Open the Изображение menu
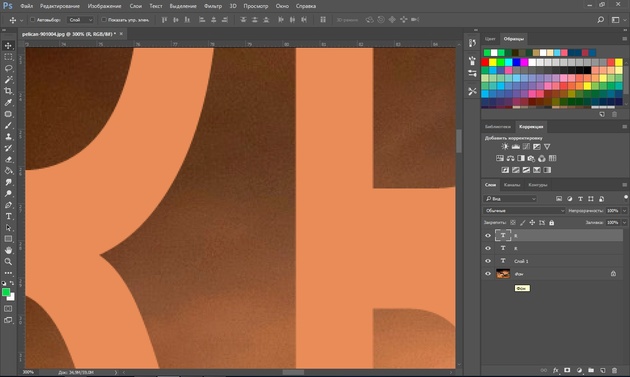 (104, 6)
